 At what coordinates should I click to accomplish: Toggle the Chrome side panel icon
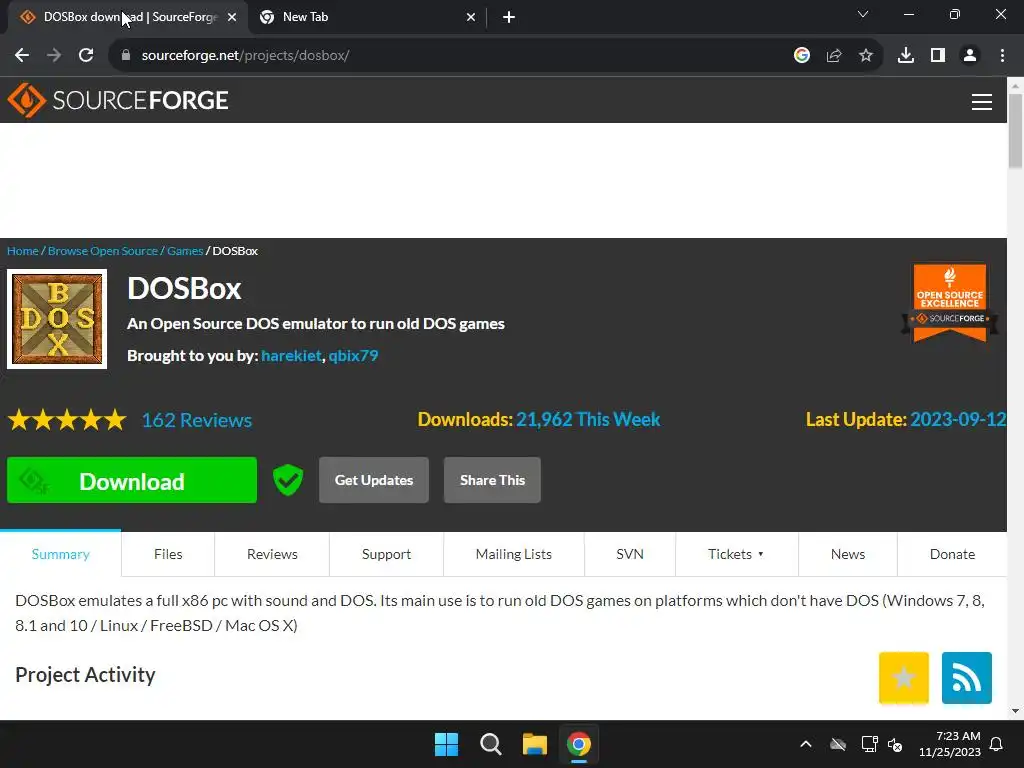click(938, 56)
